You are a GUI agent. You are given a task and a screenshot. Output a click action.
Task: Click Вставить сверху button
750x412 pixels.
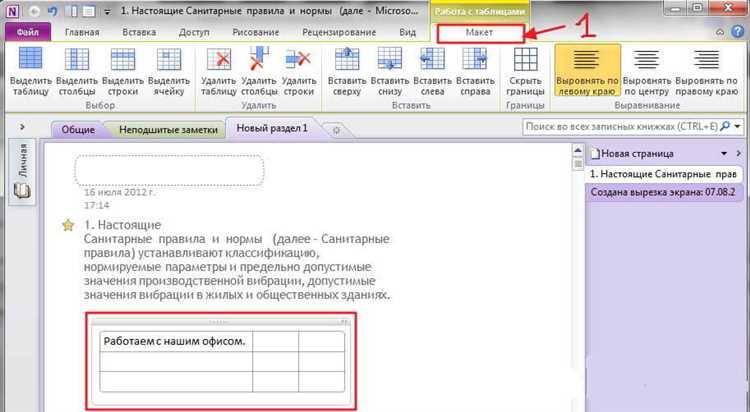347,72
